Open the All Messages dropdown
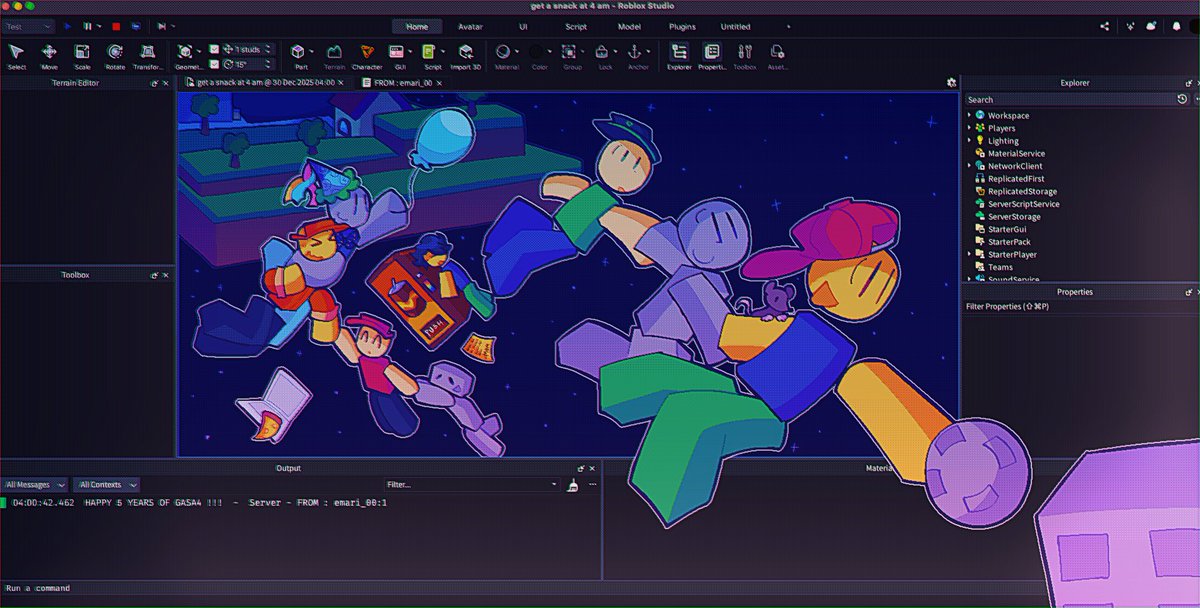Image resolution: width=1200 pixels, height=608 pixels. point(36,484)
